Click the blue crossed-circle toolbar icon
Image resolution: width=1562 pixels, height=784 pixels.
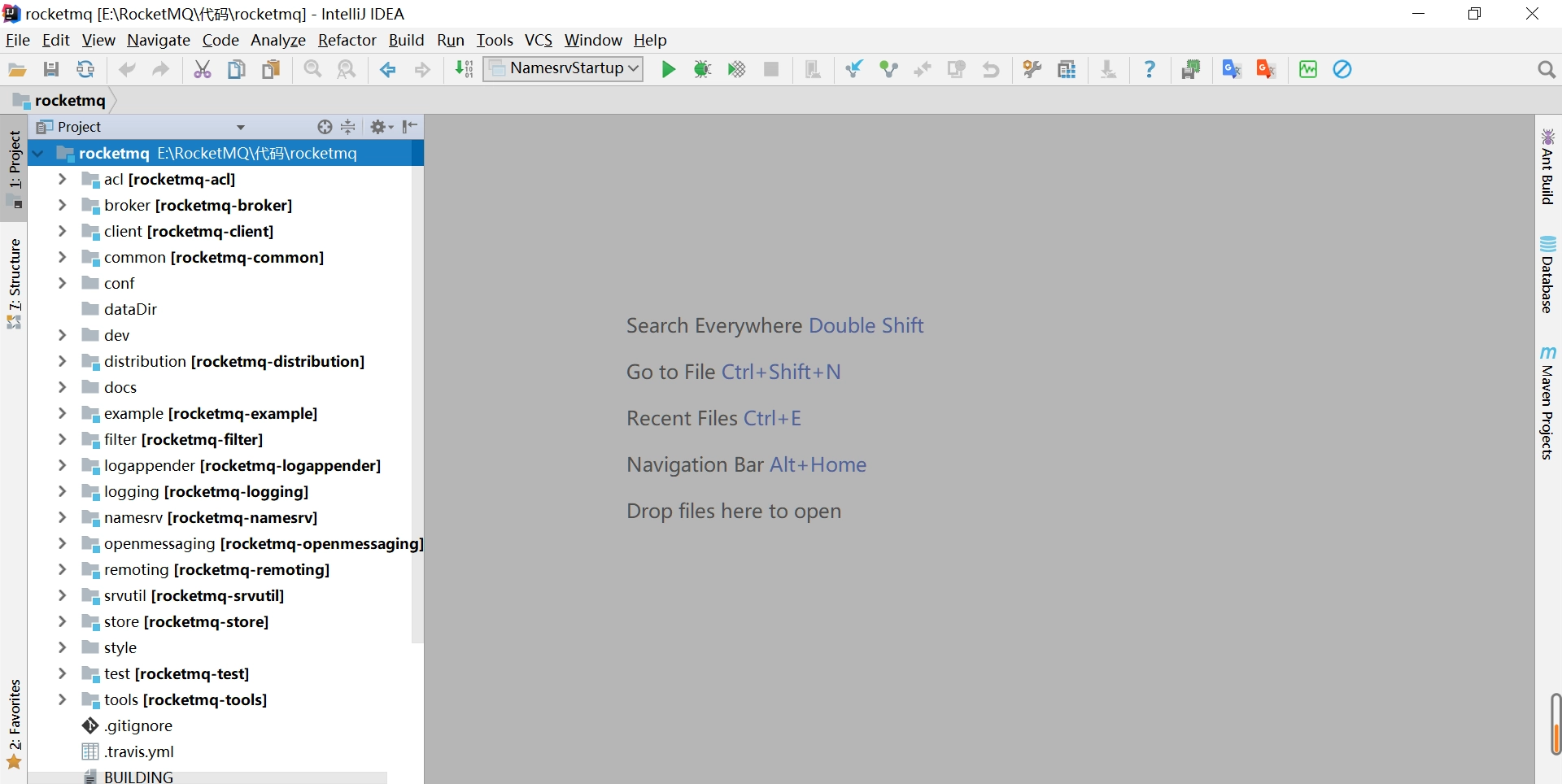tap(1342, 70)
